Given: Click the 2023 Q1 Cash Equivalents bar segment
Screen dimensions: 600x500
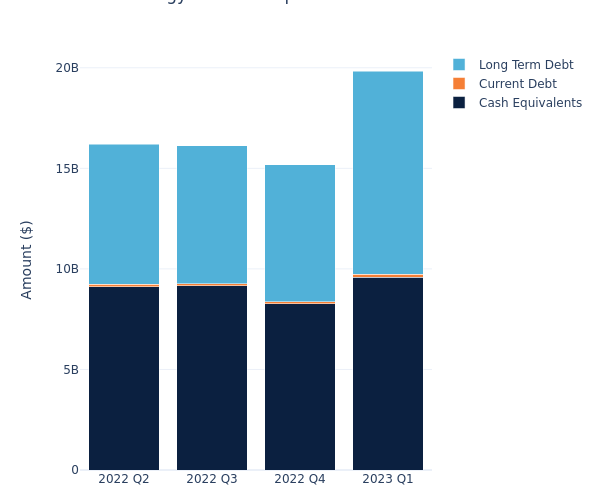Looking at the screenshot, I should pos(388,374).
